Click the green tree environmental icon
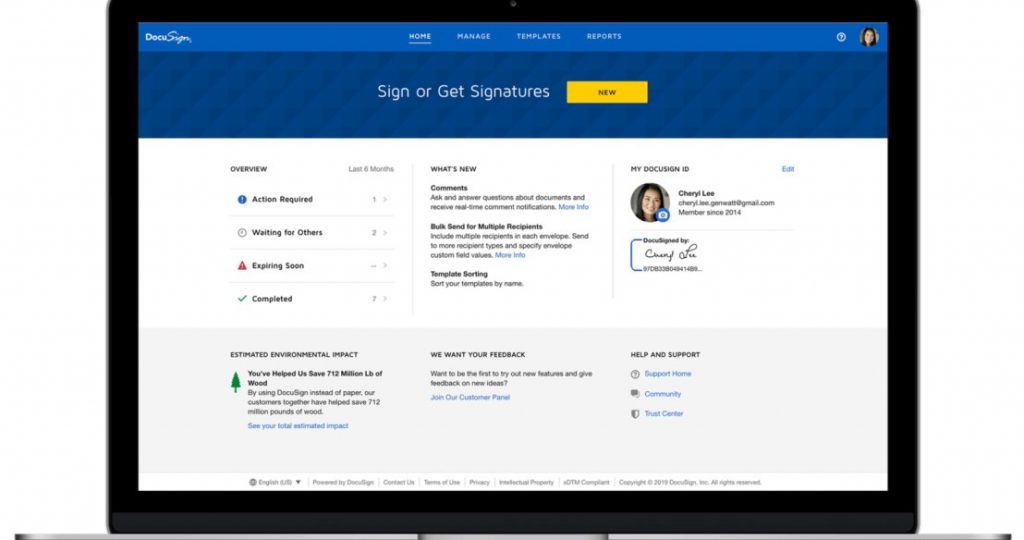The image size is (1024, 540). (x=236, y=382)
